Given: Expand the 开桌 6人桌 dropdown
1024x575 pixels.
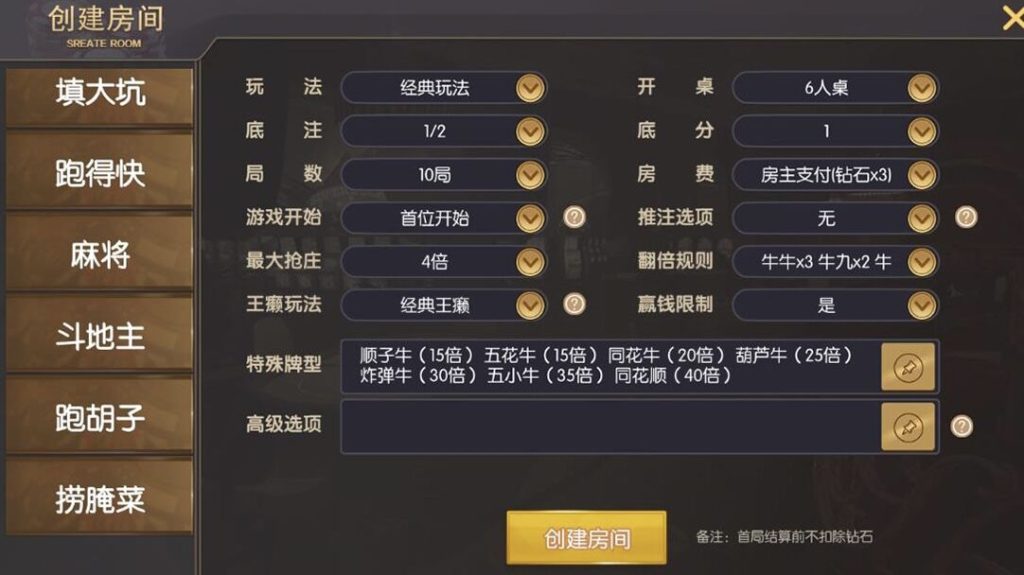Looking at the screenshot, I should click(921, 88).
